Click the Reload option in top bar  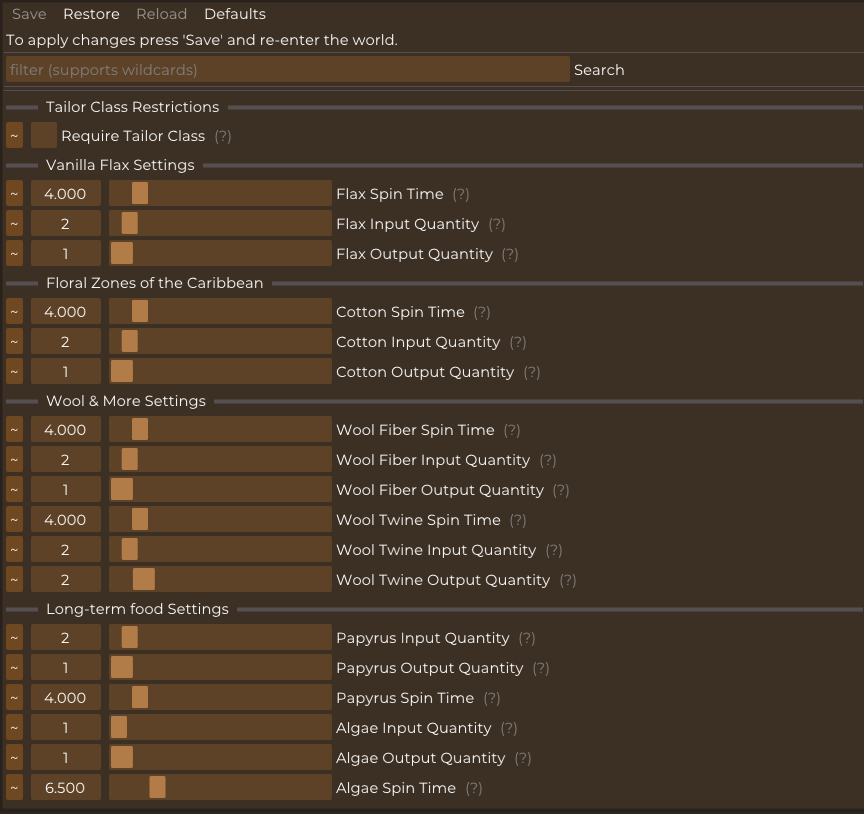(161, 14)
